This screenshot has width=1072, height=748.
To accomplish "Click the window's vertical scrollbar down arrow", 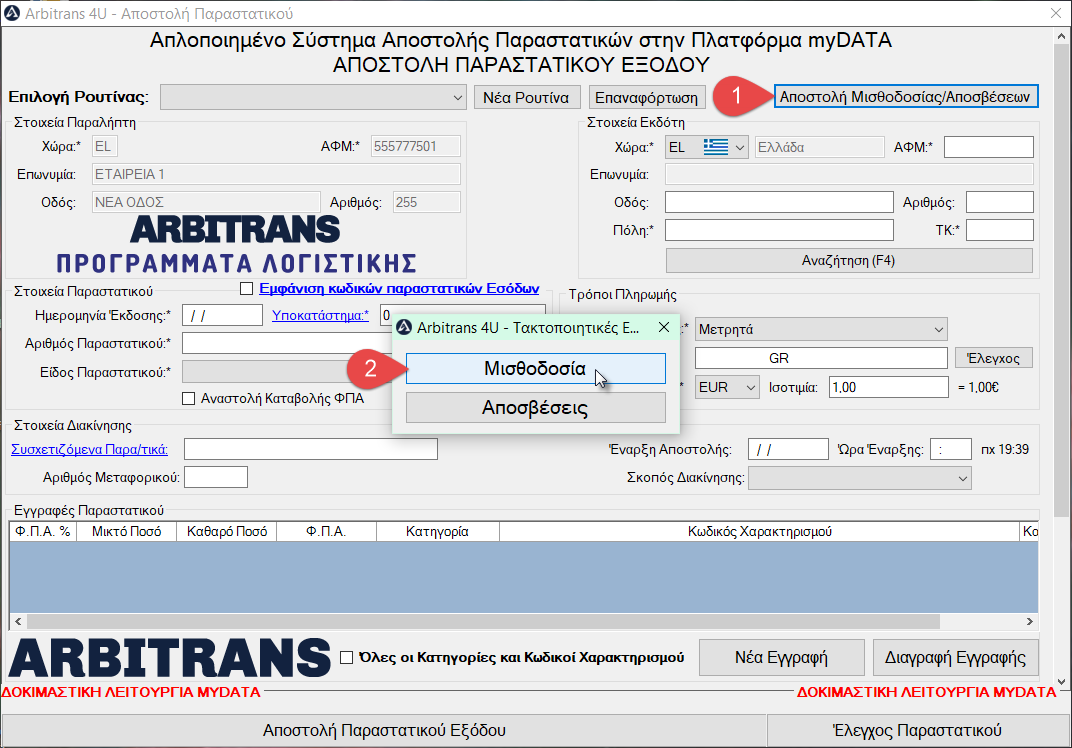I will click(1061, 681).
